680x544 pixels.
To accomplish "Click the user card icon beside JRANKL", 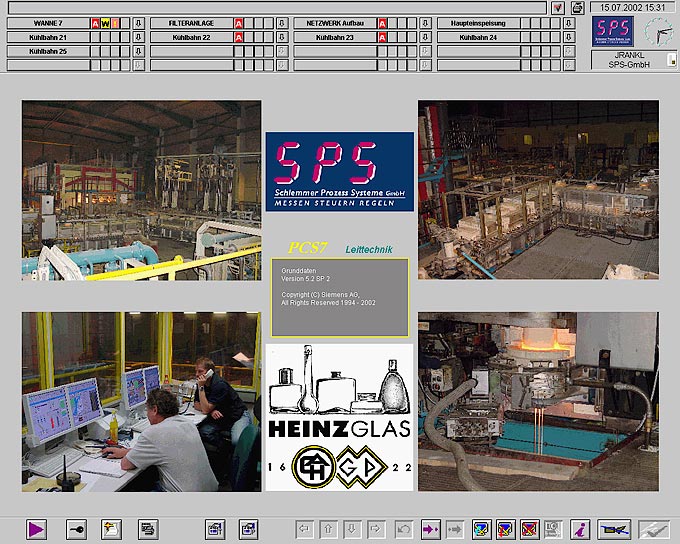I will pyautogui.click(x=671, y=60).
